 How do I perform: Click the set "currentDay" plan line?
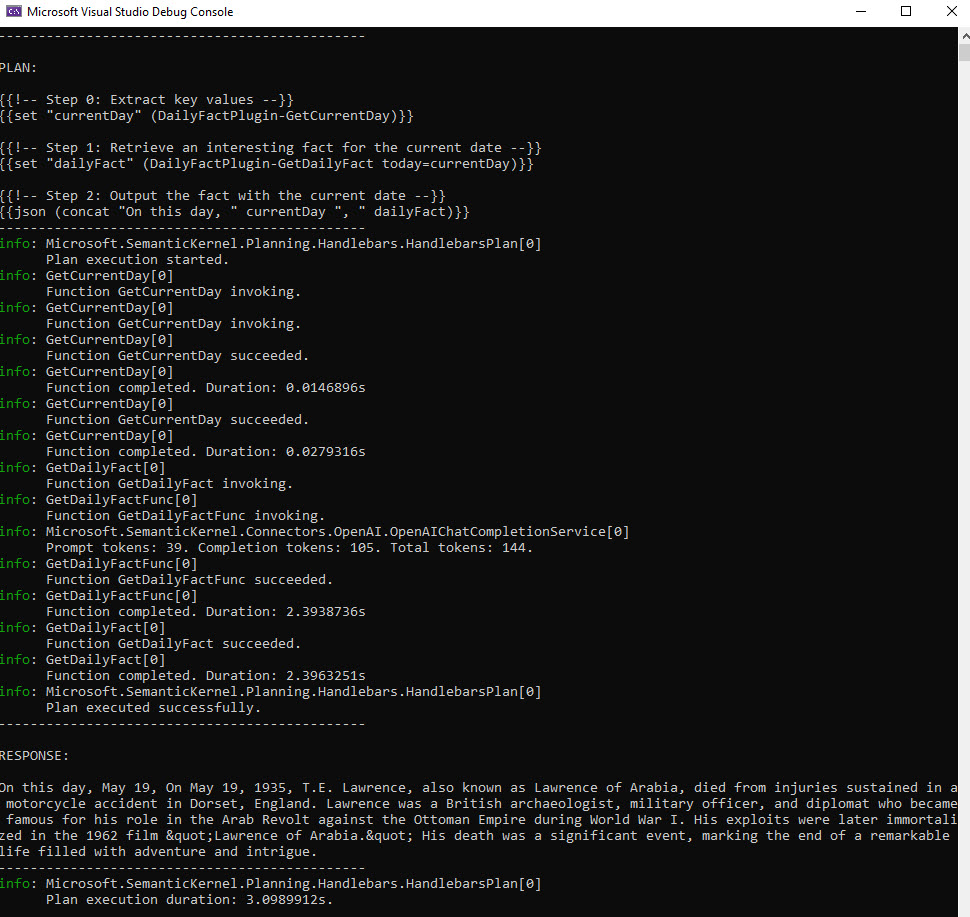tap(207, 116)
